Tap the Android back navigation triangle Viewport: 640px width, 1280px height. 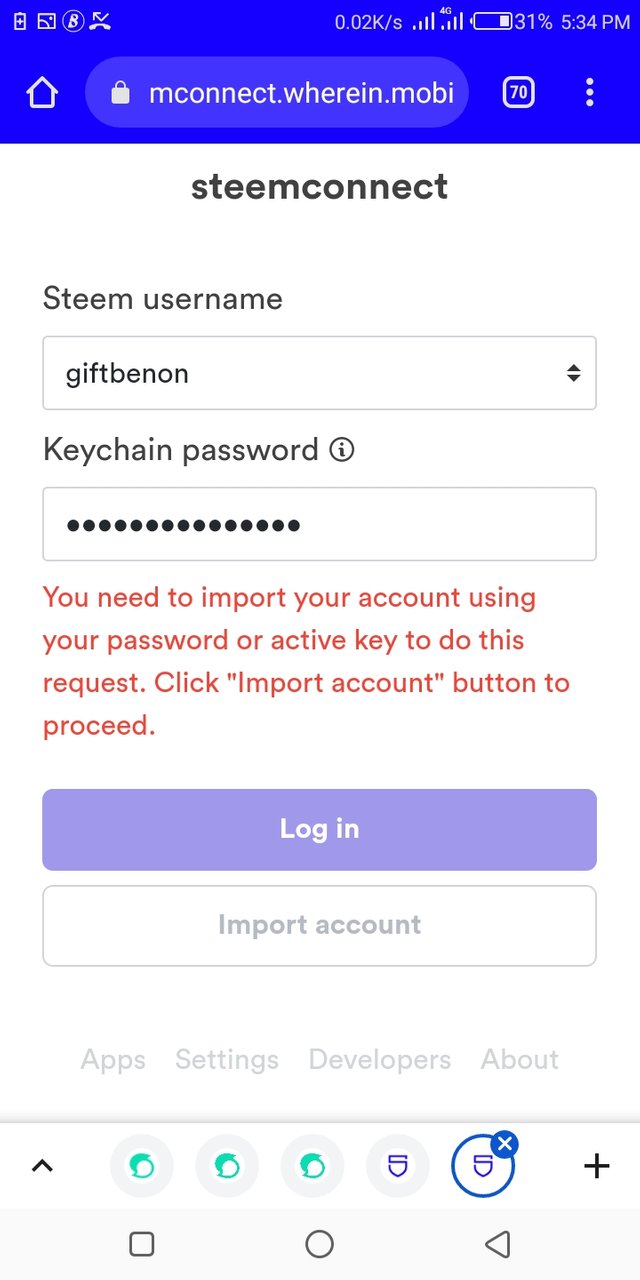coord(497,1244)
